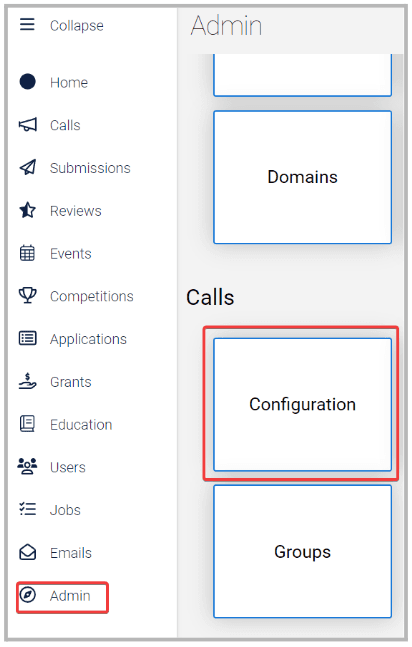The image size is (412, 647).
Task: Open the Configuration card under Calls
Action: pyautogui.click(x=303, y=404)
